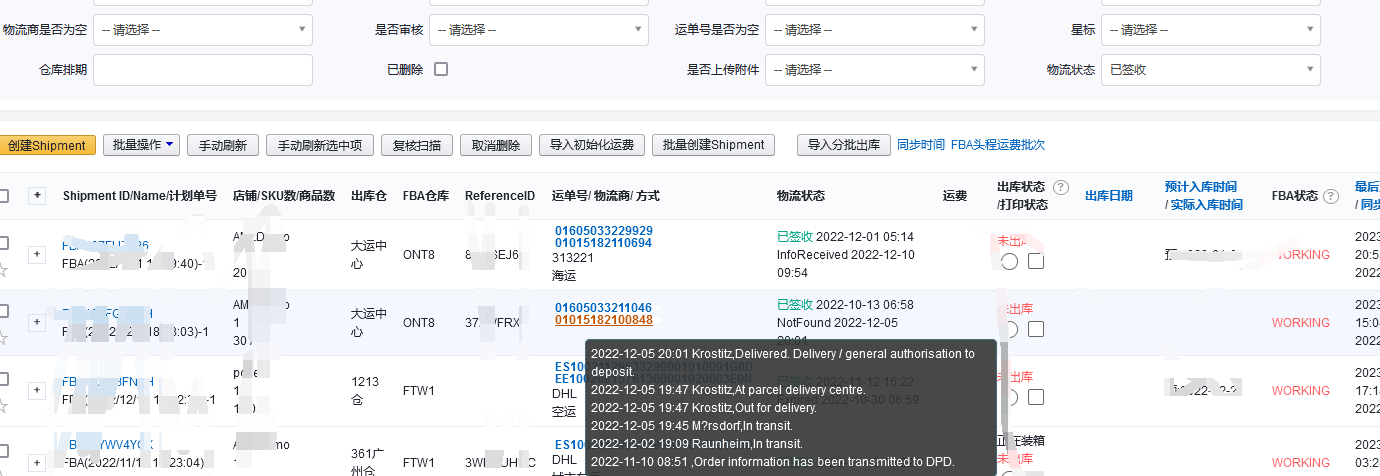Click the 313221 carrier text in first row

pyautogui.click(x=573, y=257)
